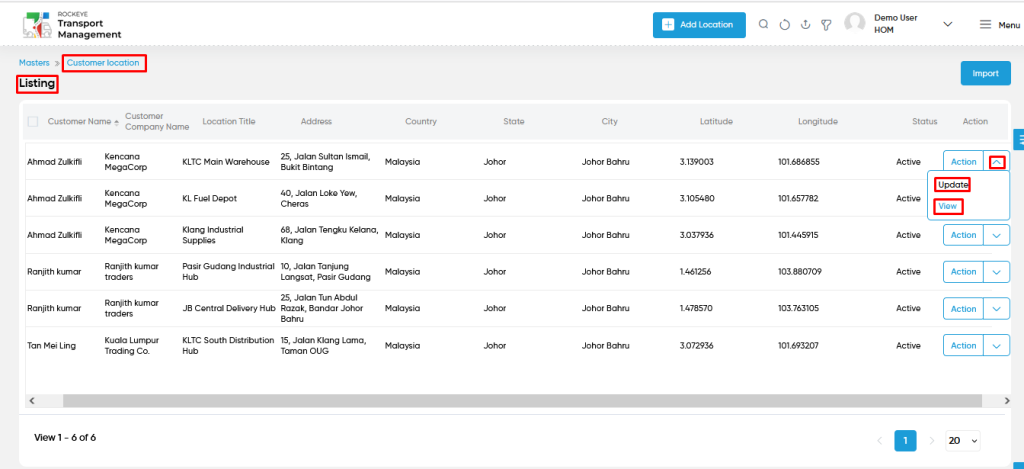Choose View from the action dropdown menu

pyautogui.click(x=948, y=206)
